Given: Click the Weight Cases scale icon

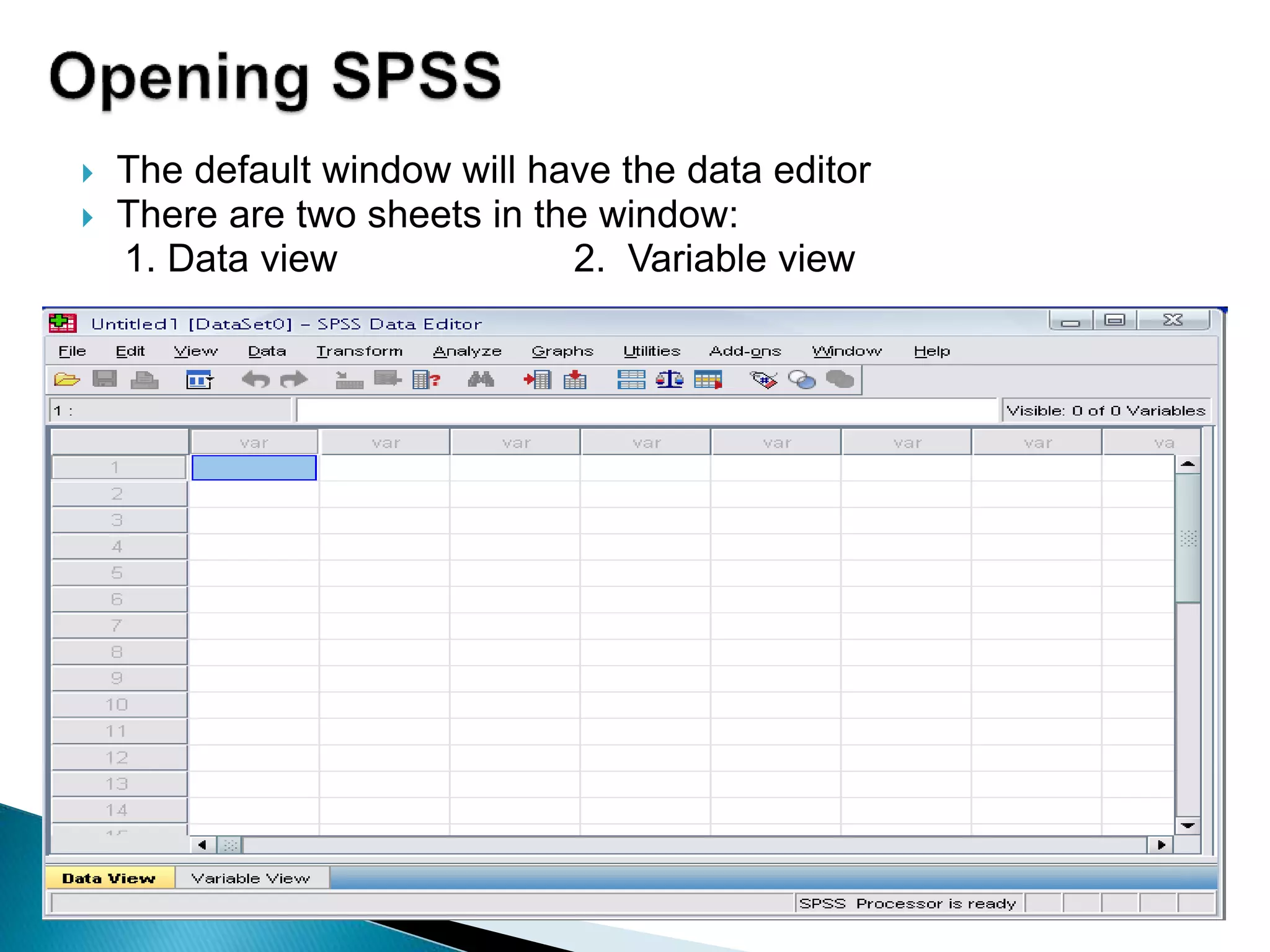Looking at the screenshot, I should [670, 379].
